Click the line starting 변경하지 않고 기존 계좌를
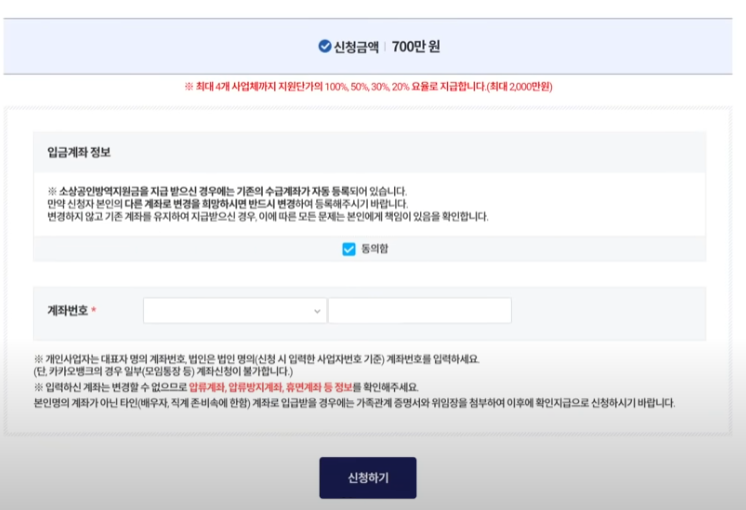The width and height of the screenshot is (746, 510). 268,217
